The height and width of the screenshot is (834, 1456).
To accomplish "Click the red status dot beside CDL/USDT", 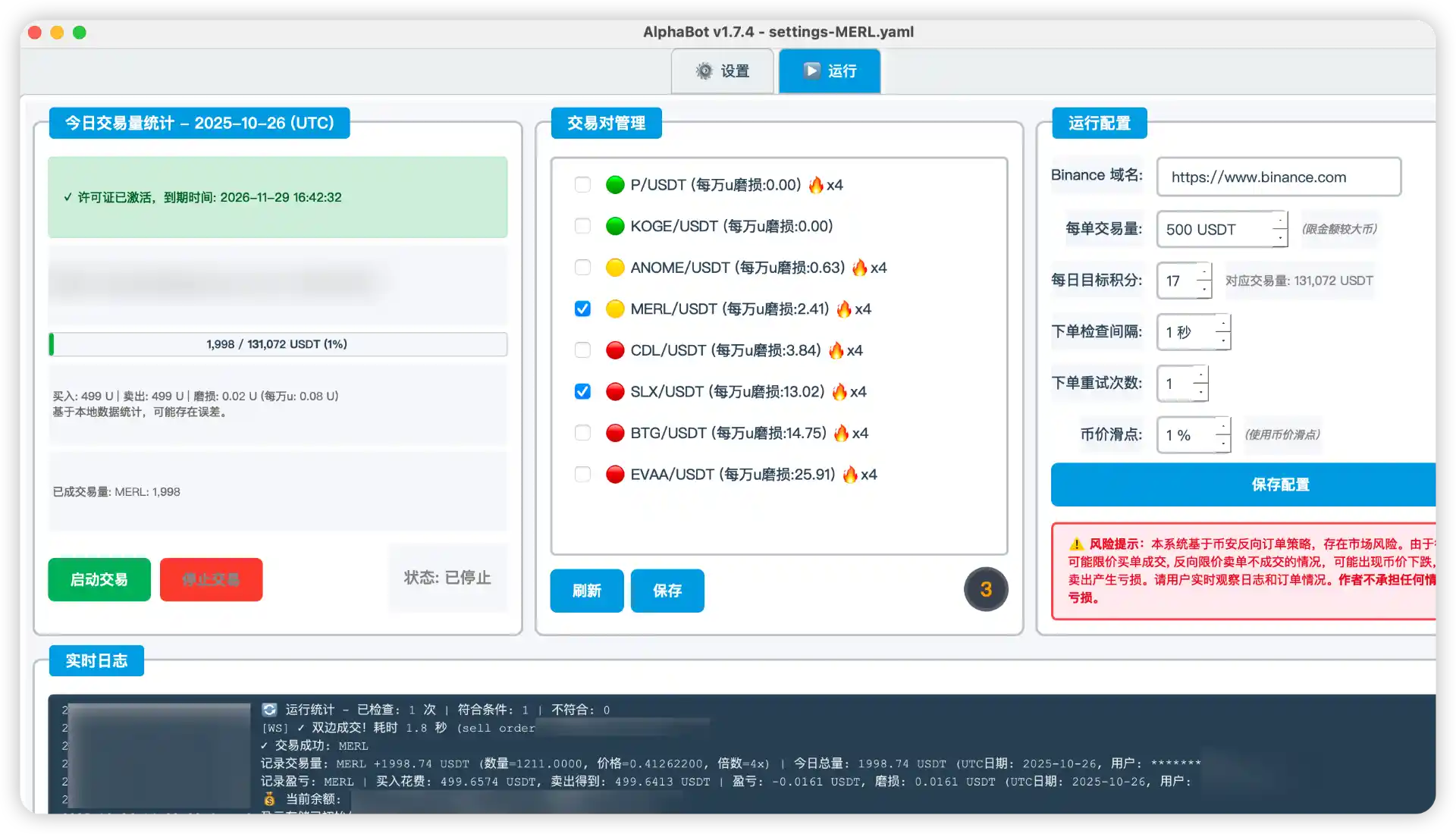I will click(615, 350).
